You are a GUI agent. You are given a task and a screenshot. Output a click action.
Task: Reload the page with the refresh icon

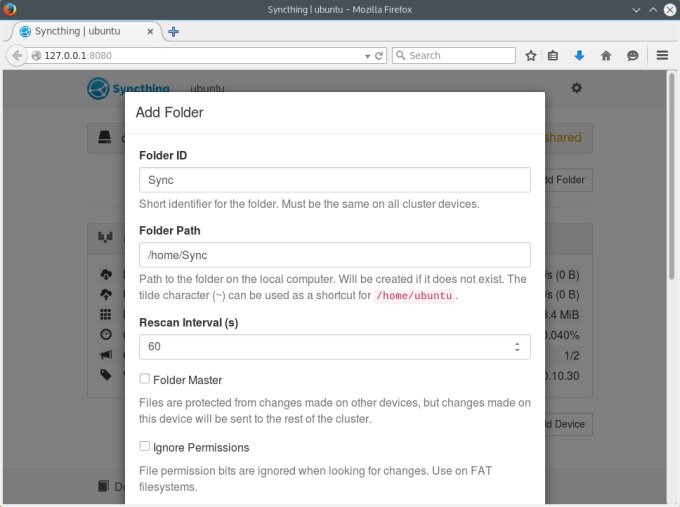[379, 56]
